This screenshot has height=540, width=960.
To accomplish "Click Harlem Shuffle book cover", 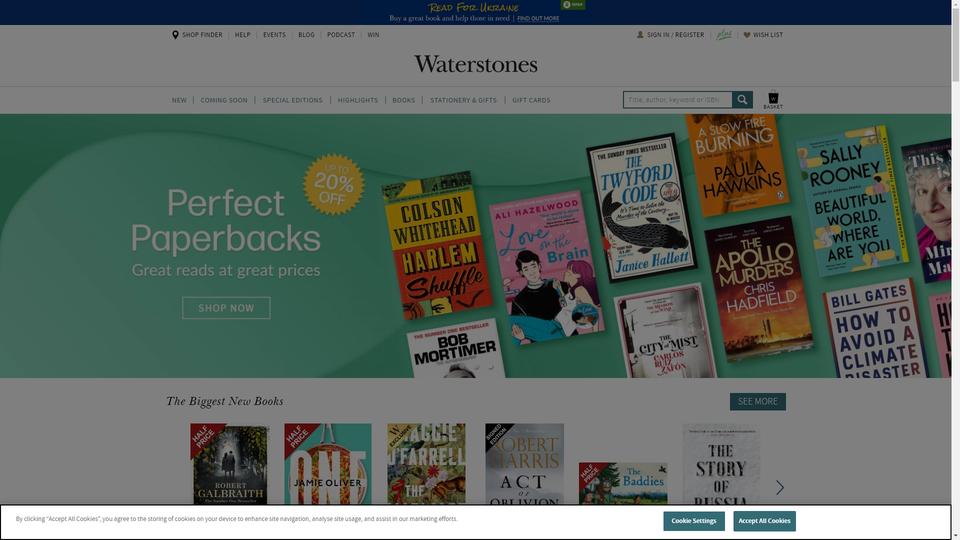I will [437, 245].
